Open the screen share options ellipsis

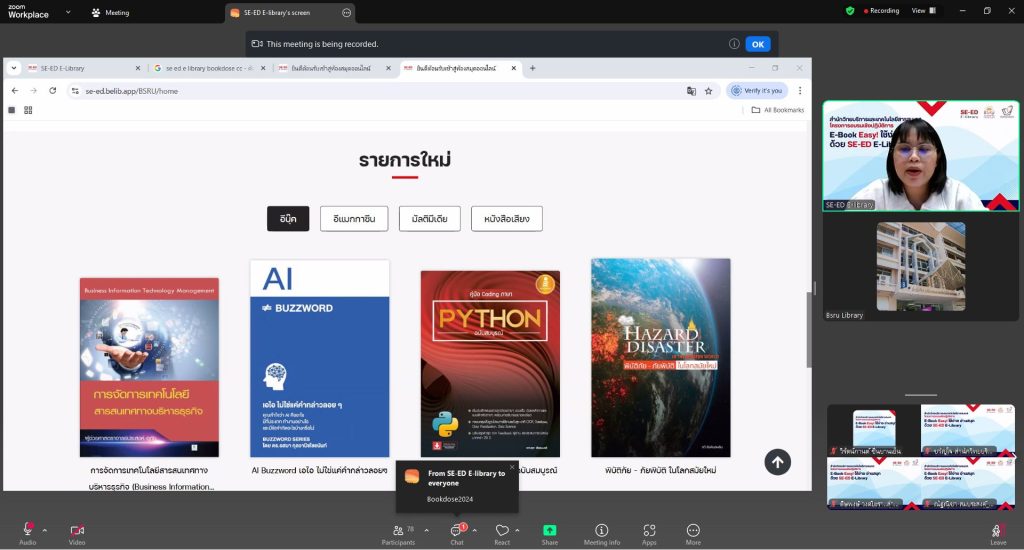pos(346,12)
